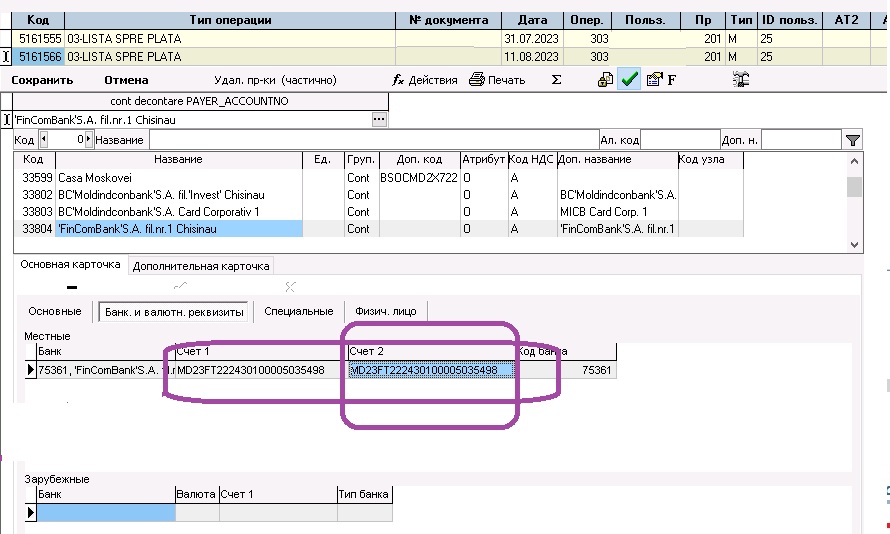890x534 pixels.
Task: Click the minus delete record icon
Action: click(x=72, y=287)
